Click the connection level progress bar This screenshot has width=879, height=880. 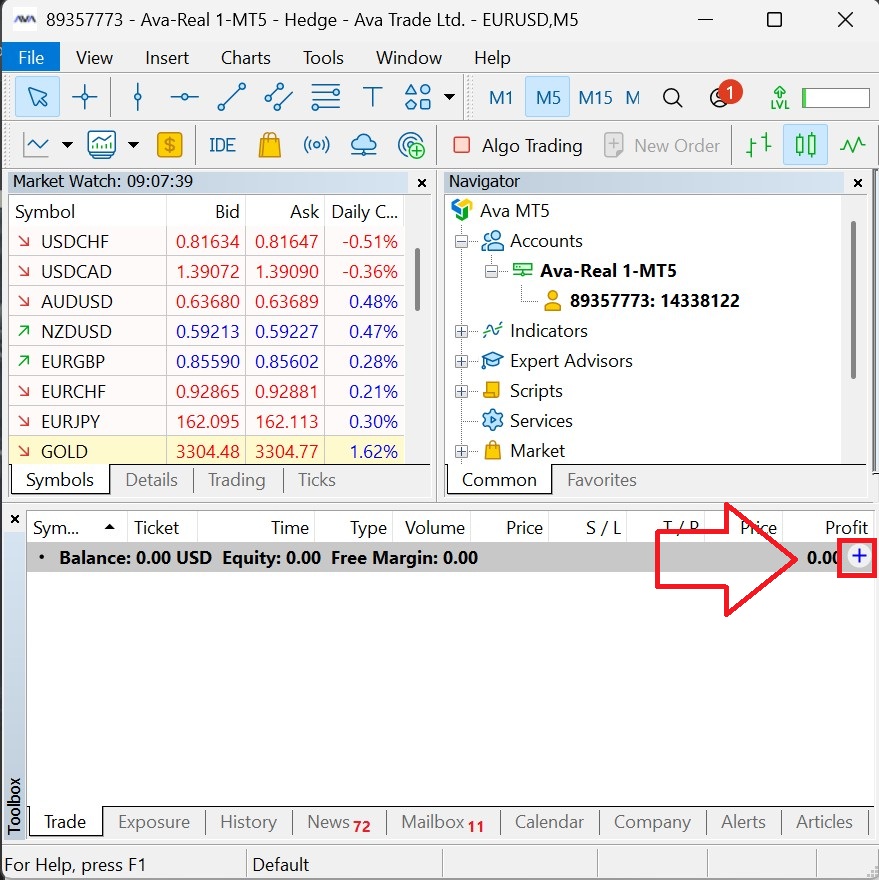835,98
